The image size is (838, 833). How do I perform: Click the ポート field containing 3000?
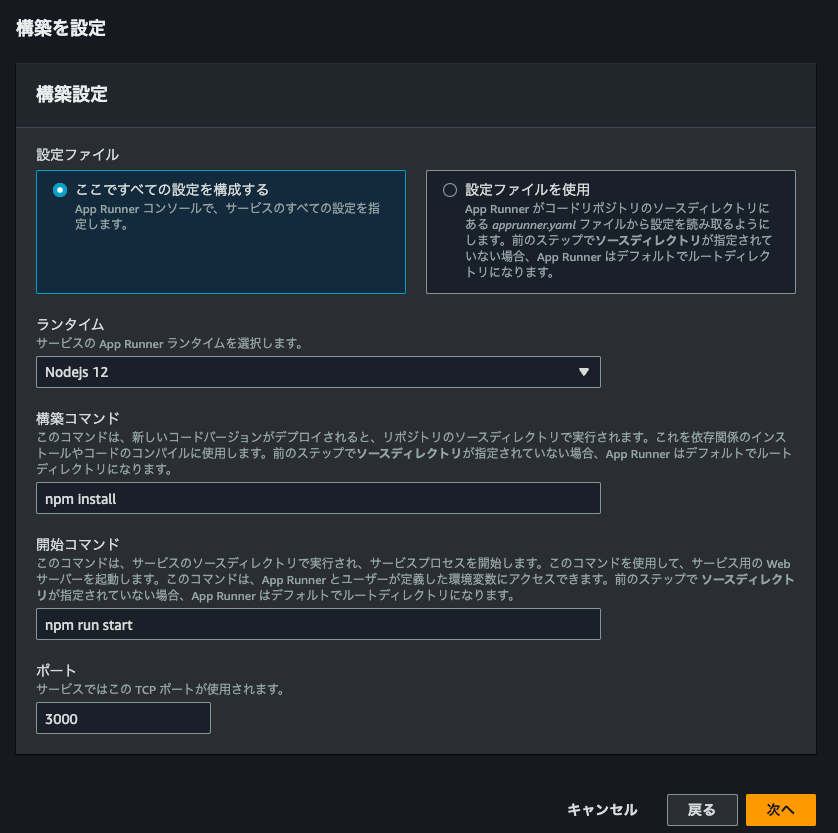click(123, 718)
